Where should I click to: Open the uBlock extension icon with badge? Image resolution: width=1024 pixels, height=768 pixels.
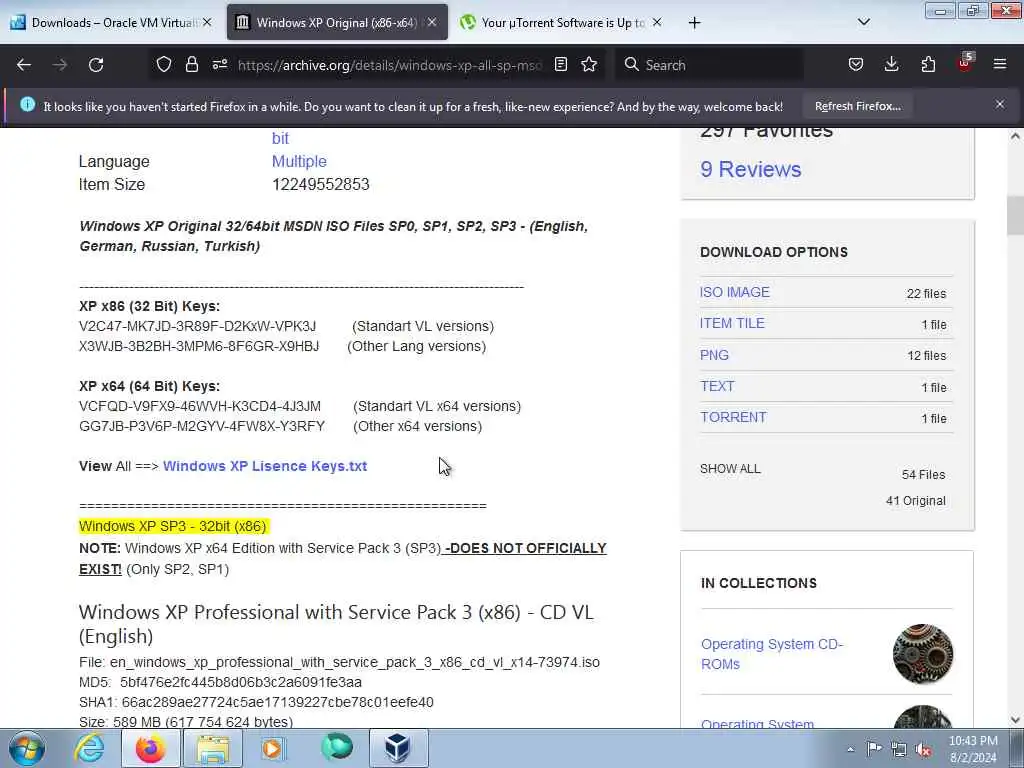point(965,63)
